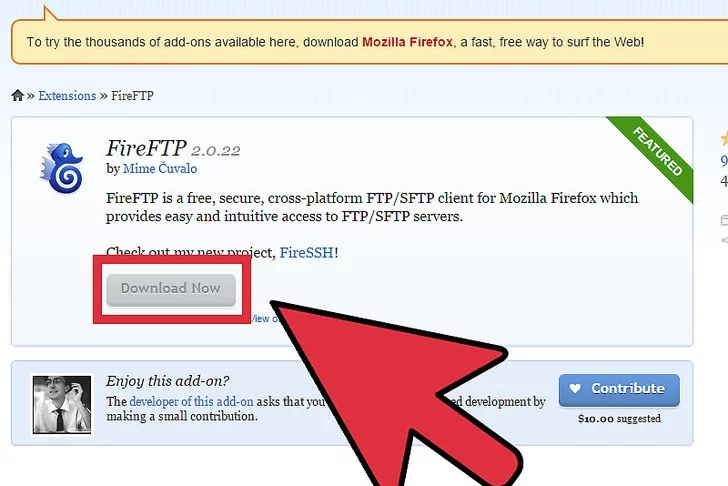Image resolution: width=728 pixels, height=486 pixels.
Task: Click the blue rating number below star
Action: 724,161
